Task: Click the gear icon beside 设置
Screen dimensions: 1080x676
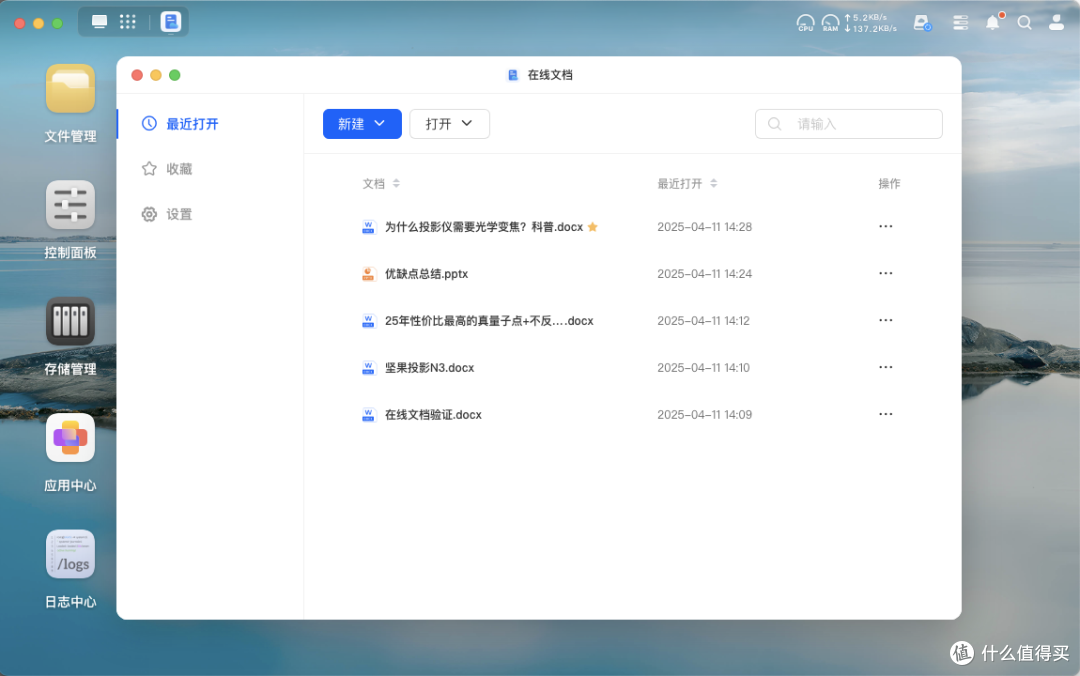Action: coord(149,214)
